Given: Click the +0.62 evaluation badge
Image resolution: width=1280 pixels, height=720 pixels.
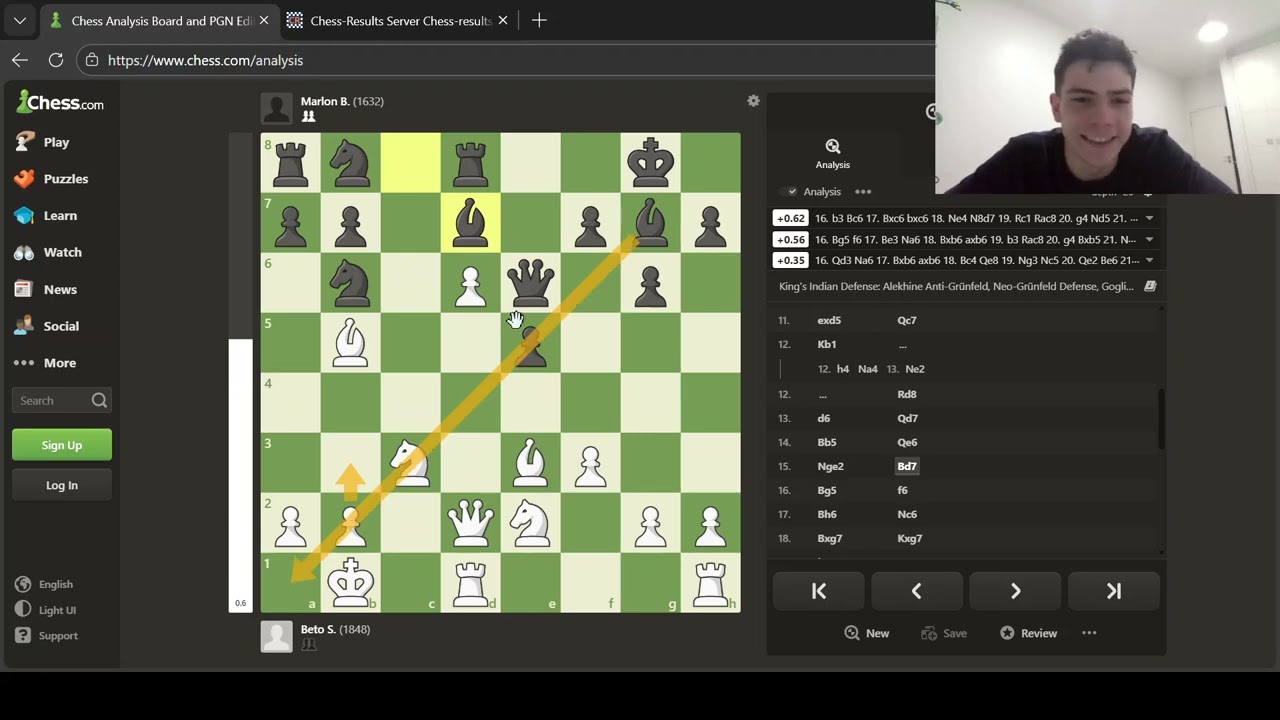Looking at the screenshot, I should pyautogui.click(x=790, y=218).
